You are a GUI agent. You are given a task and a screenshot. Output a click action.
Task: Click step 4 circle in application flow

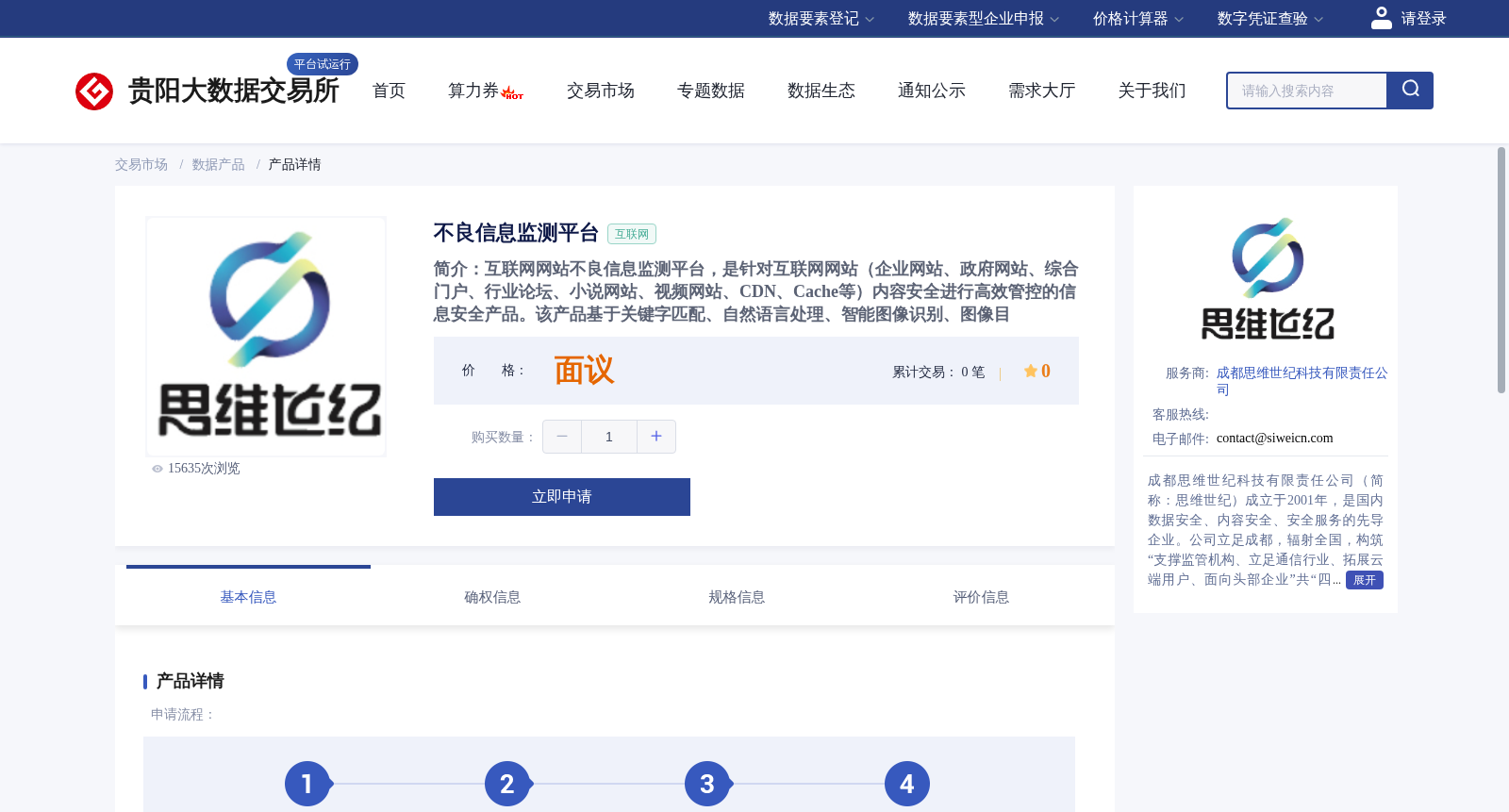[907, 784]
